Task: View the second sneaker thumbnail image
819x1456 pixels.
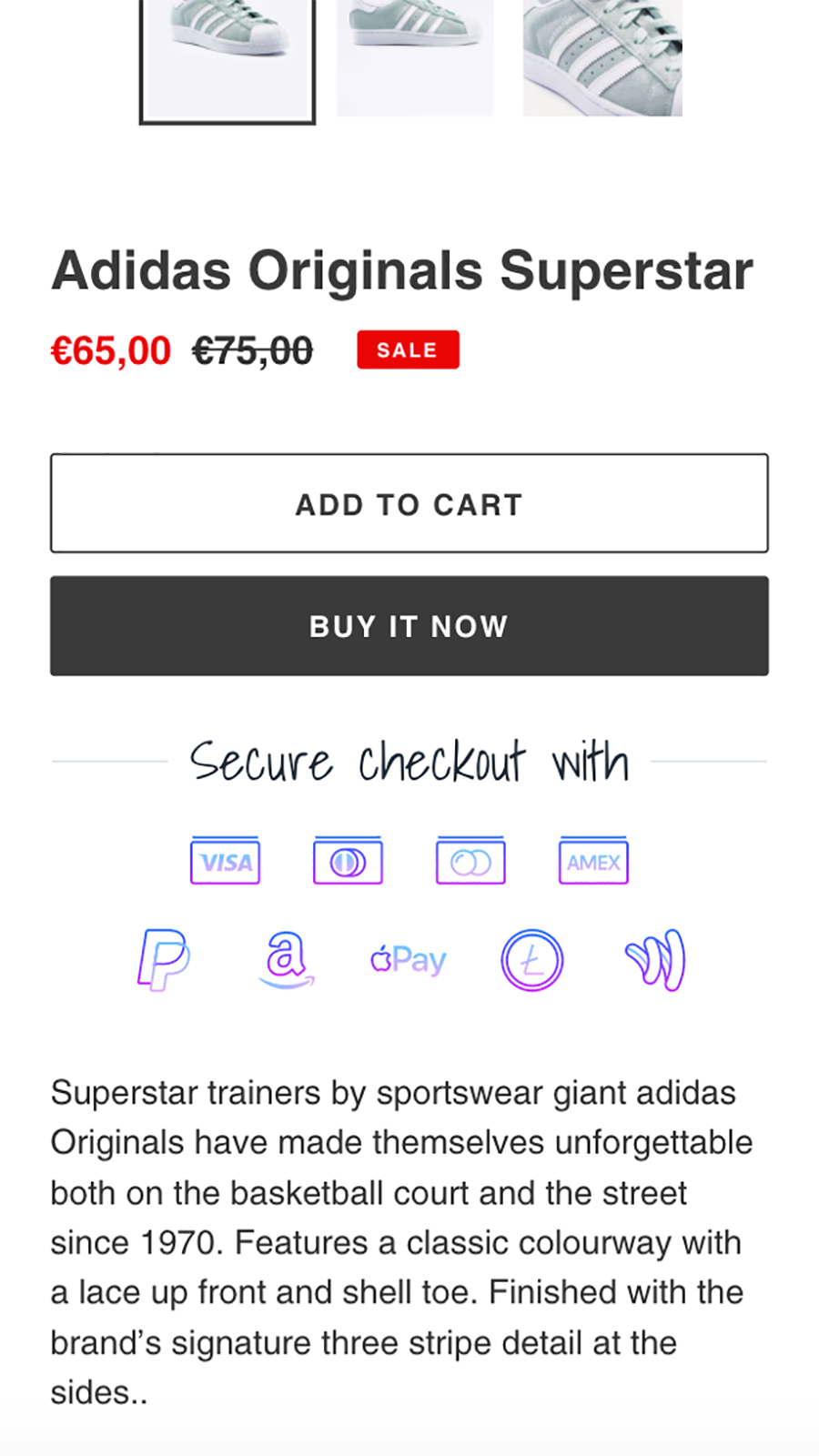Action: pyautogui.click(x=415, y=56)
